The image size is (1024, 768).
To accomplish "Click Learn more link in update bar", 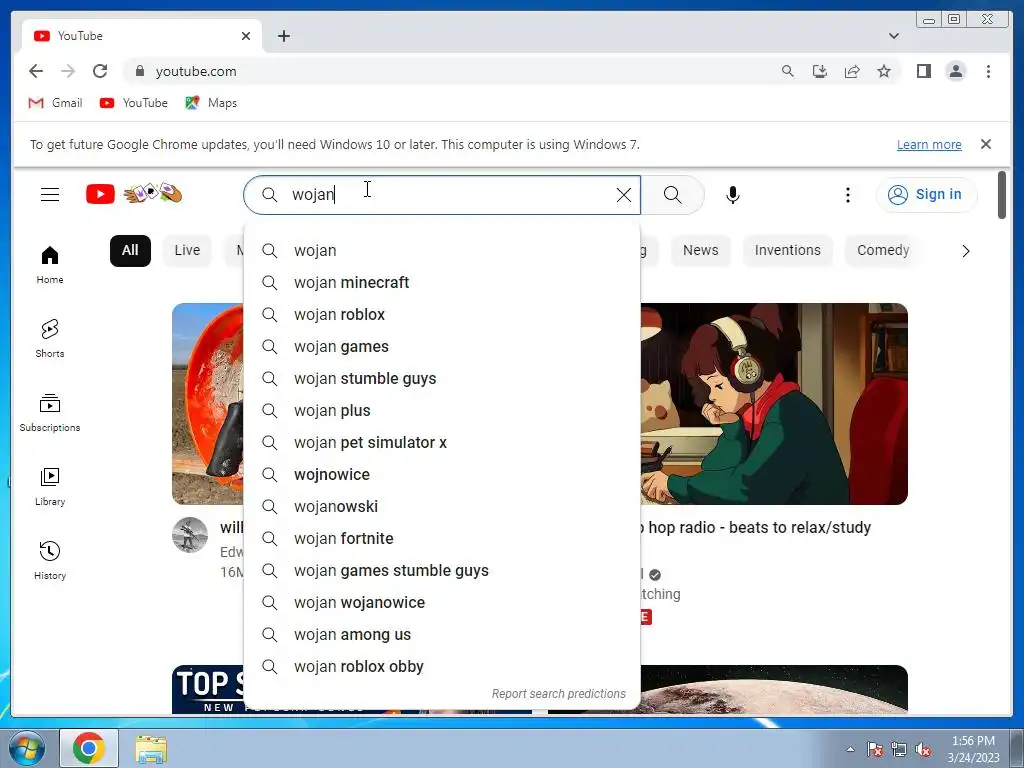I will 929,145.
